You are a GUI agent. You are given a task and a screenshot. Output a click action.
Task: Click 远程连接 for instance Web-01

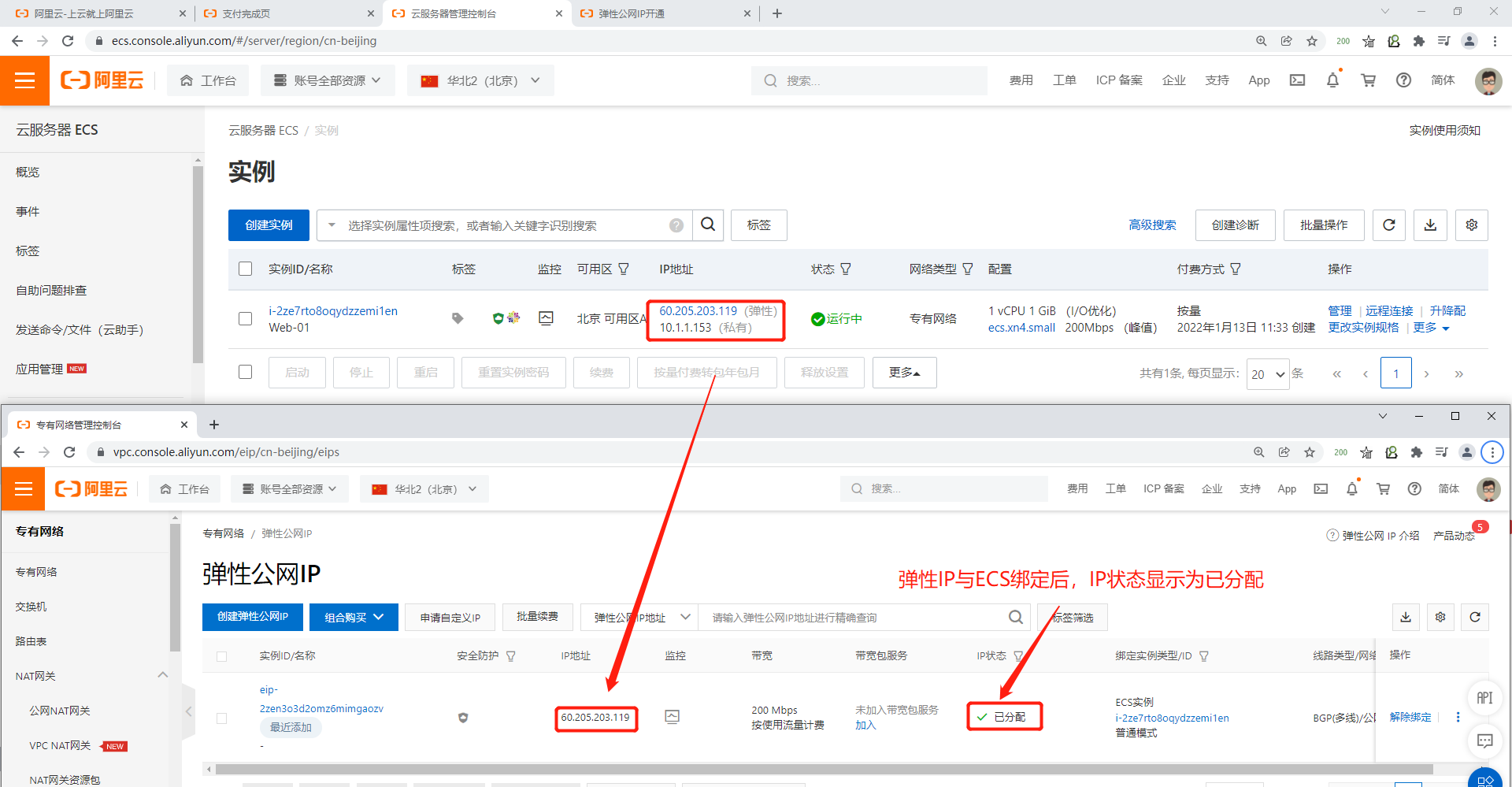[x=1389, y=311]
